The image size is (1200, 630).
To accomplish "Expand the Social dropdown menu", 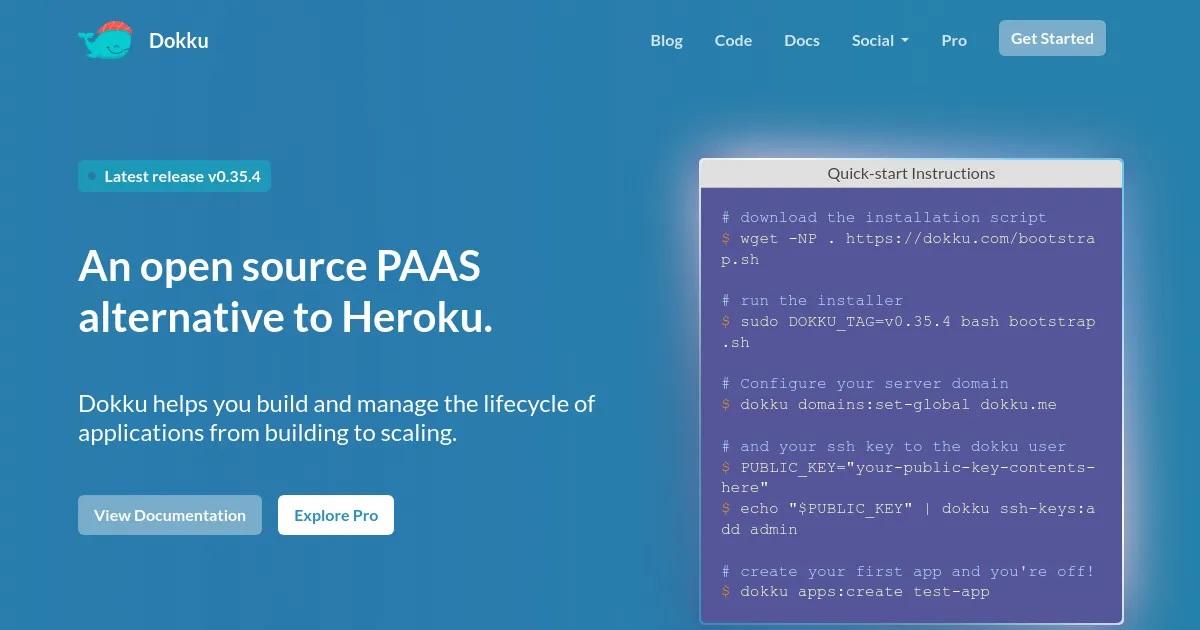I will 880,41.
